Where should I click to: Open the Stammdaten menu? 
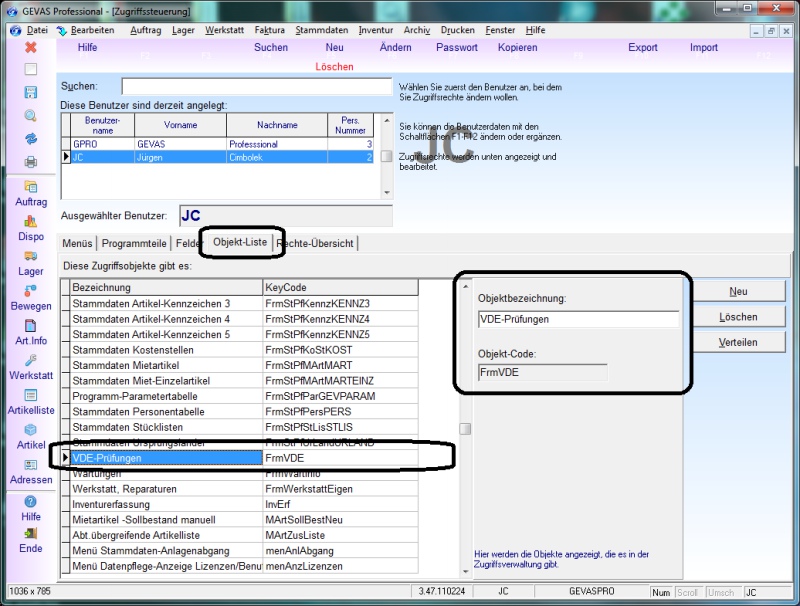point(321,30)
